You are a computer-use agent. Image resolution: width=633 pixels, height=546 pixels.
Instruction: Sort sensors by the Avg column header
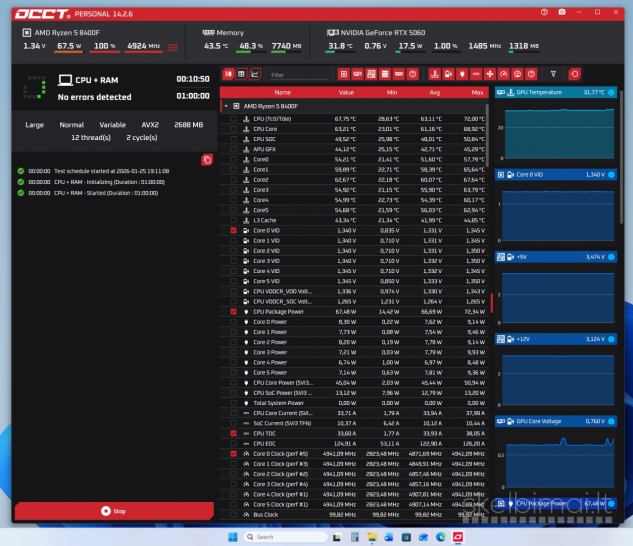(432, 91)
